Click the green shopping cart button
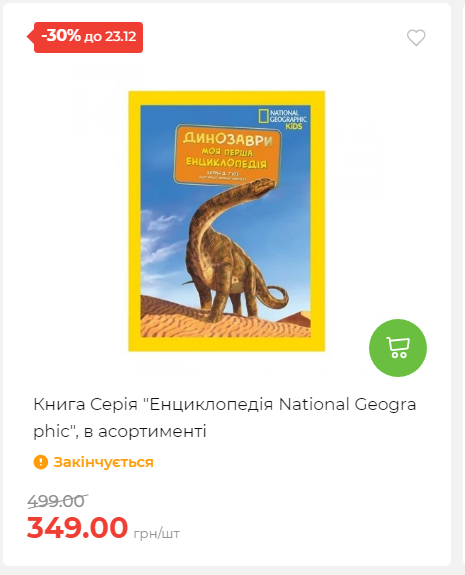 pos(398,348)
